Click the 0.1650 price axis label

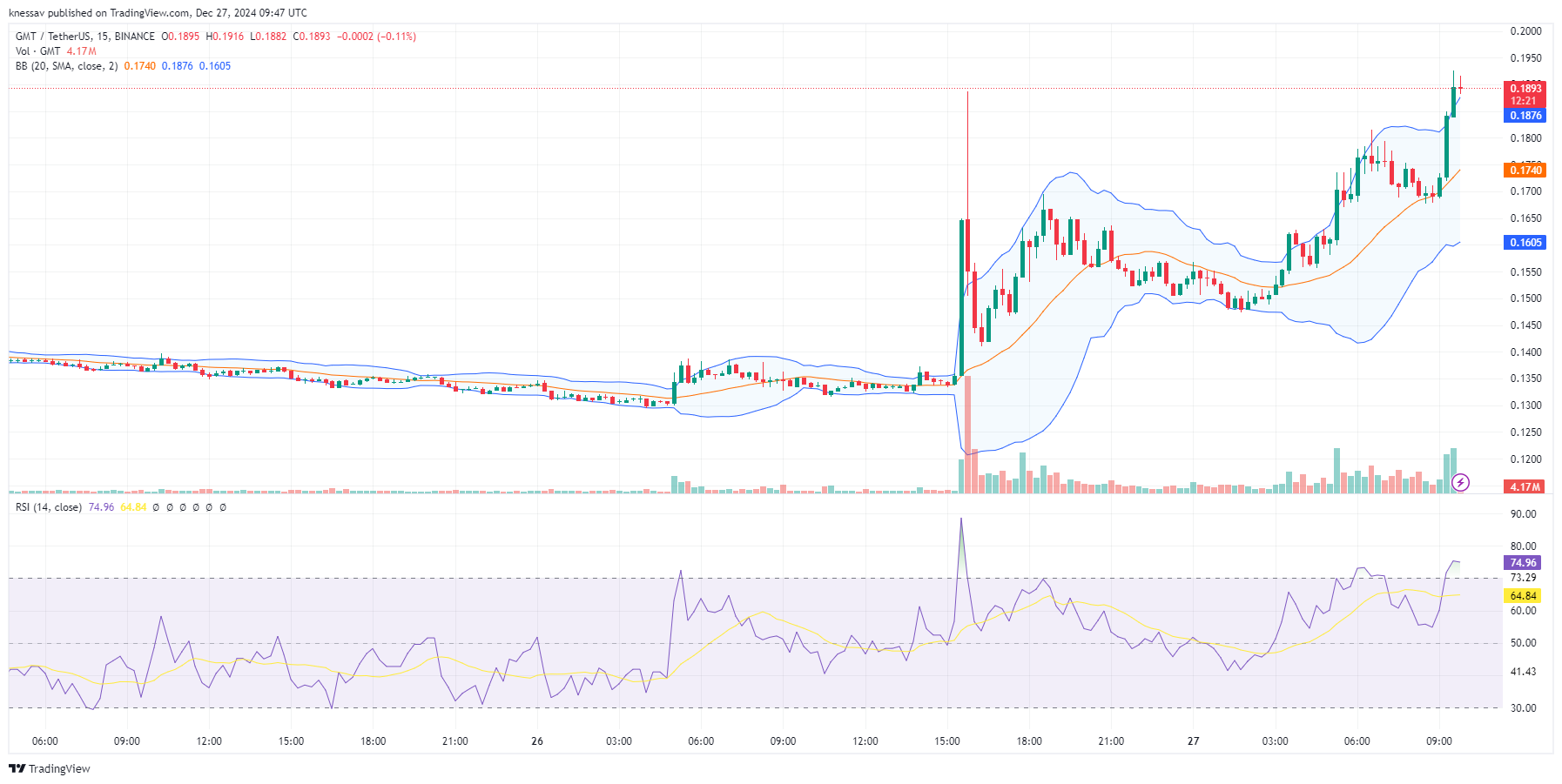coord(1525,218)
